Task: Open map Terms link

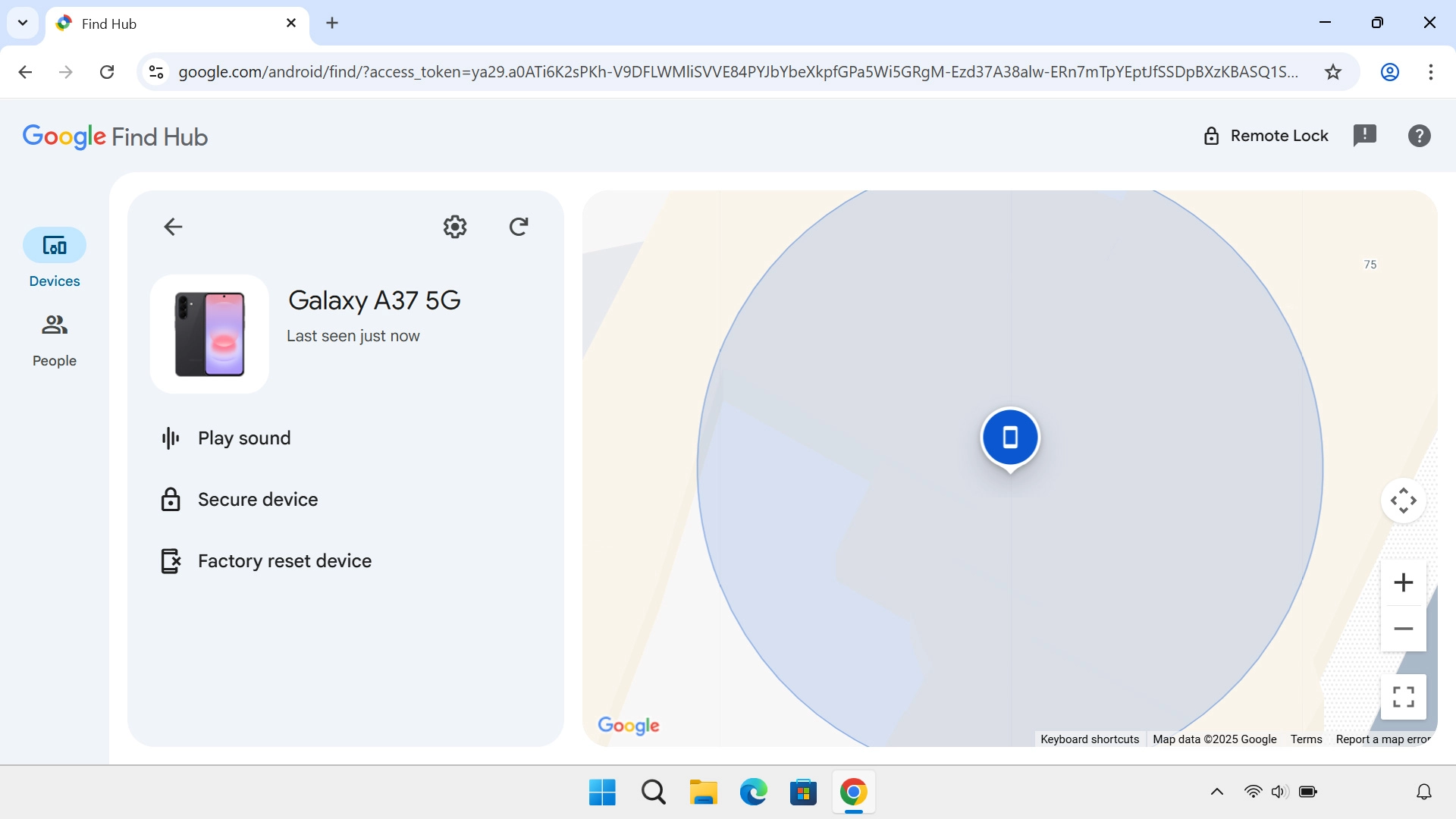Action: pyautogui.click(x=1306, y=739)
